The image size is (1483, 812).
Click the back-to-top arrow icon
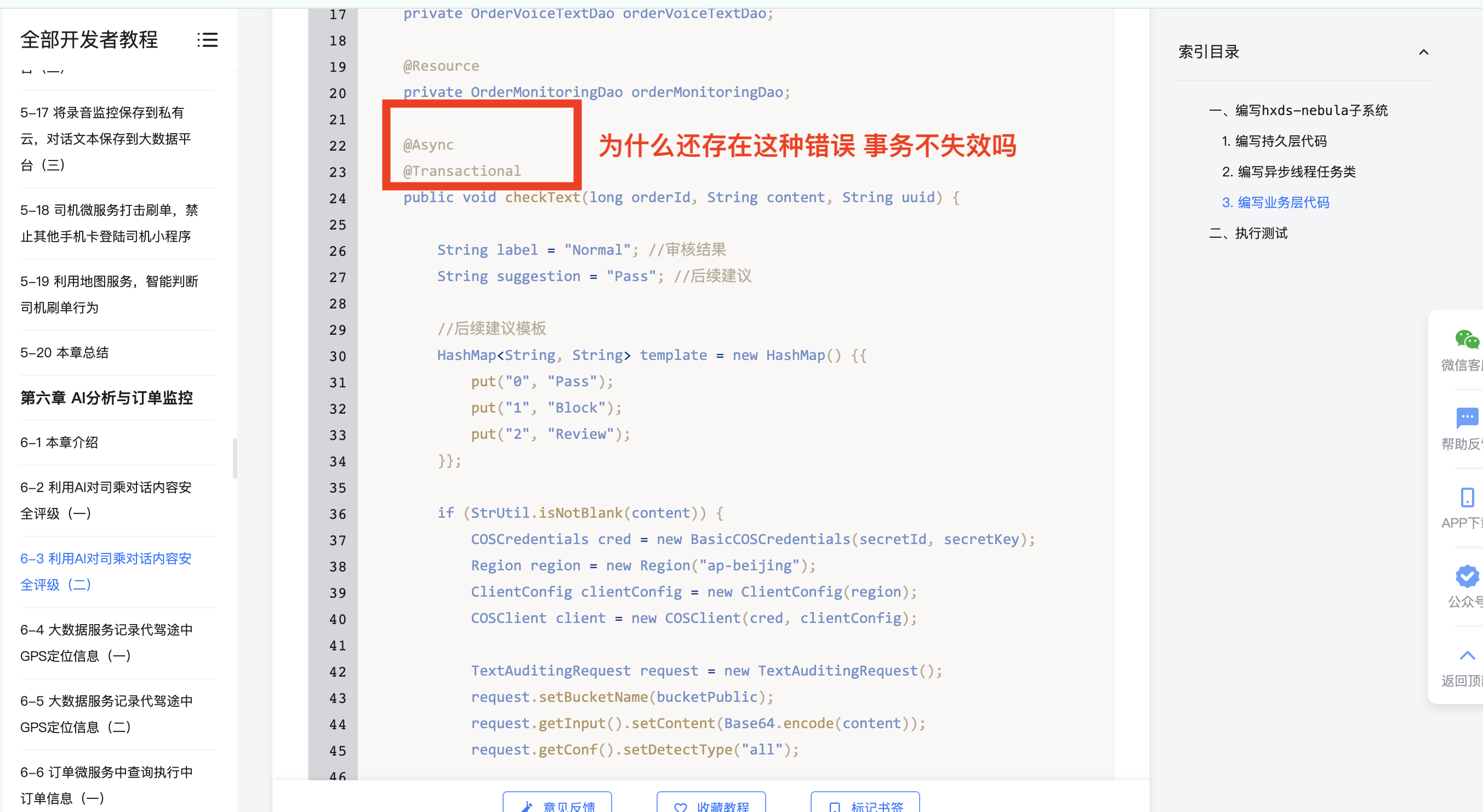pyautogui.click(x=1467, y=655)
